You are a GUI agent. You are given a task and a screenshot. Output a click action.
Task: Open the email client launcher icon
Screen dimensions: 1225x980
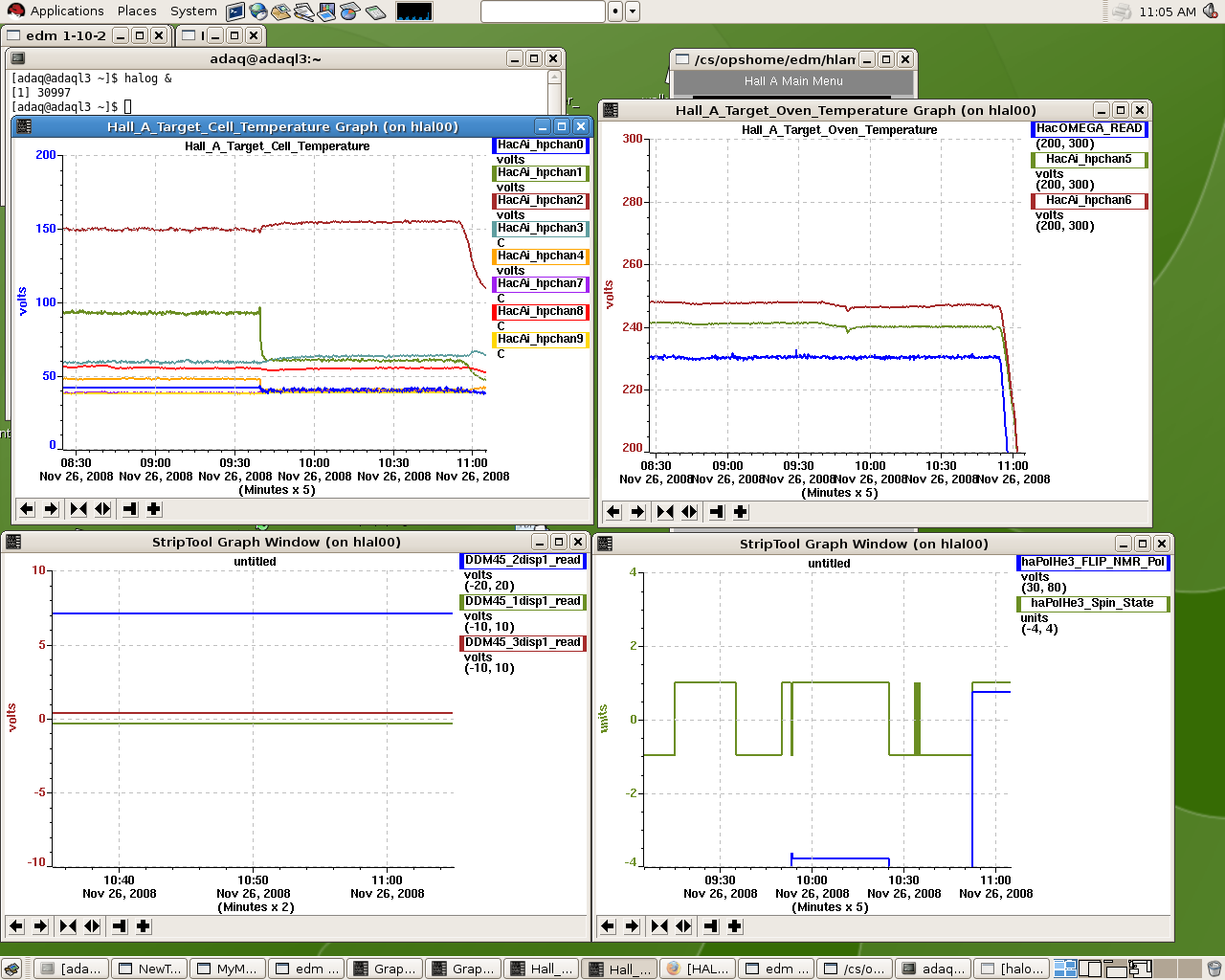(280, 11)
